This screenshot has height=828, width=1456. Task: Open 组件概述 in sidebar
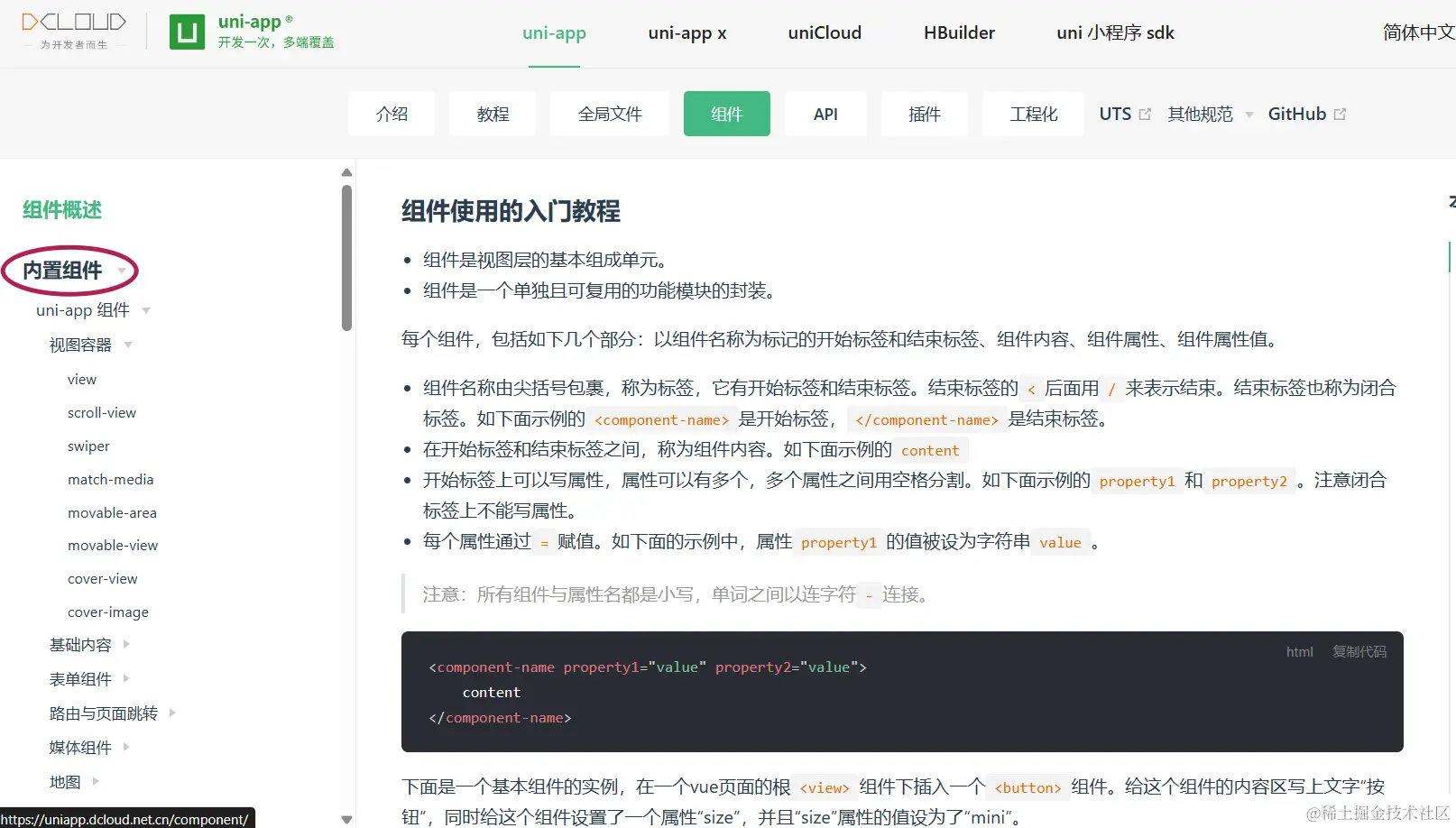click(x=62, y=210)
